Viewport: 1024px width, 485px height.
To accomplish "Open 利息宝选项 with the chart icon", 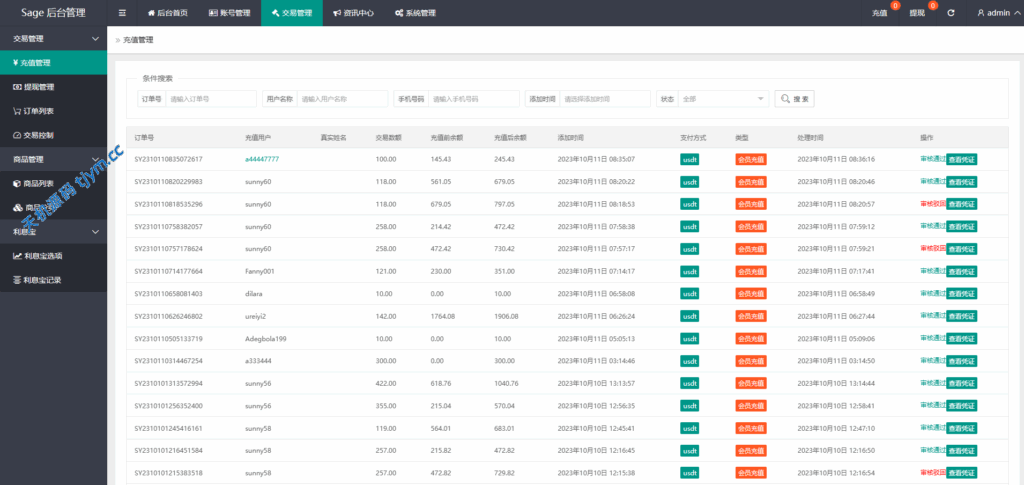I will 43,256.
